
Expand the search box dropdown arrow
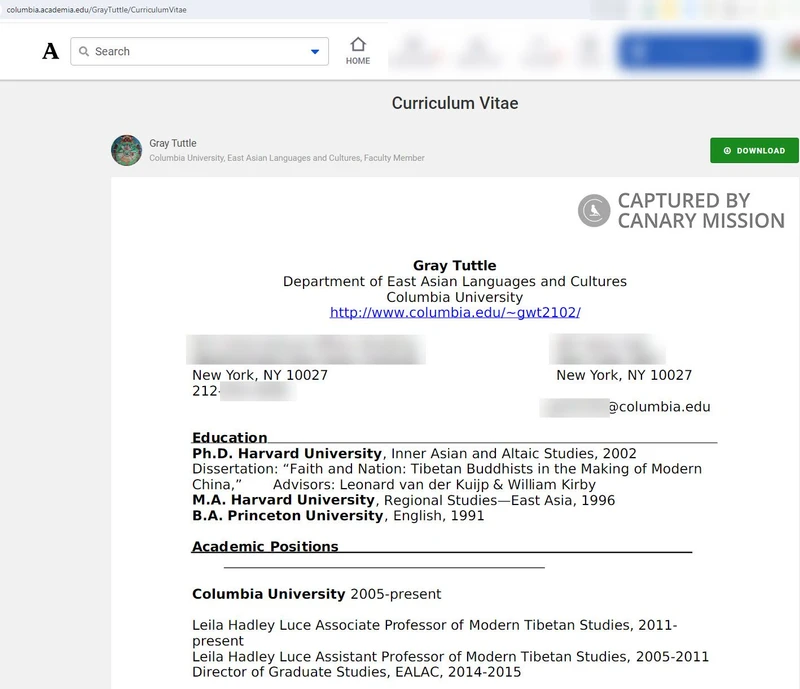point(315,52)
